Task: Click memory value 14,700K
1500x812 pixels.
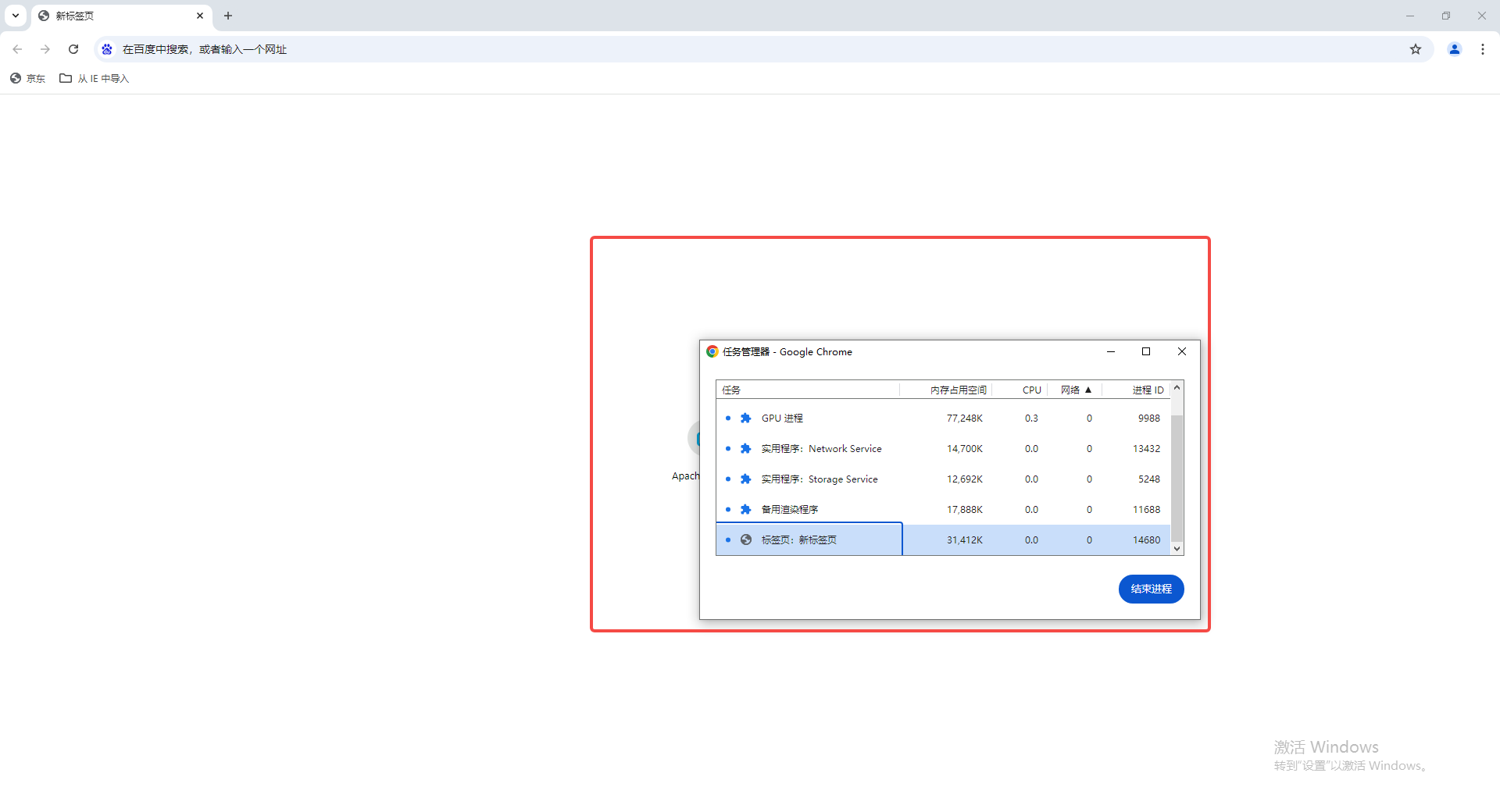Action: click(965, 449)
